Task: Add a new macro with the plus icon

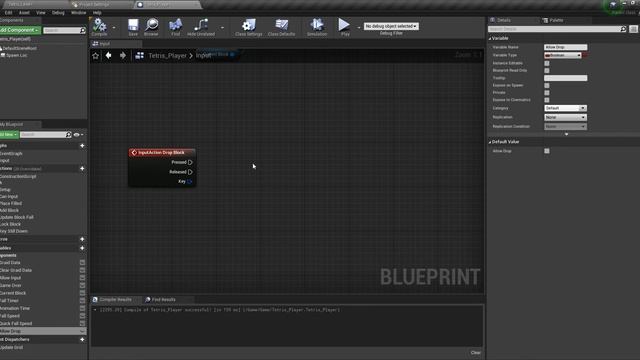Action: click(x=82, y=239)
